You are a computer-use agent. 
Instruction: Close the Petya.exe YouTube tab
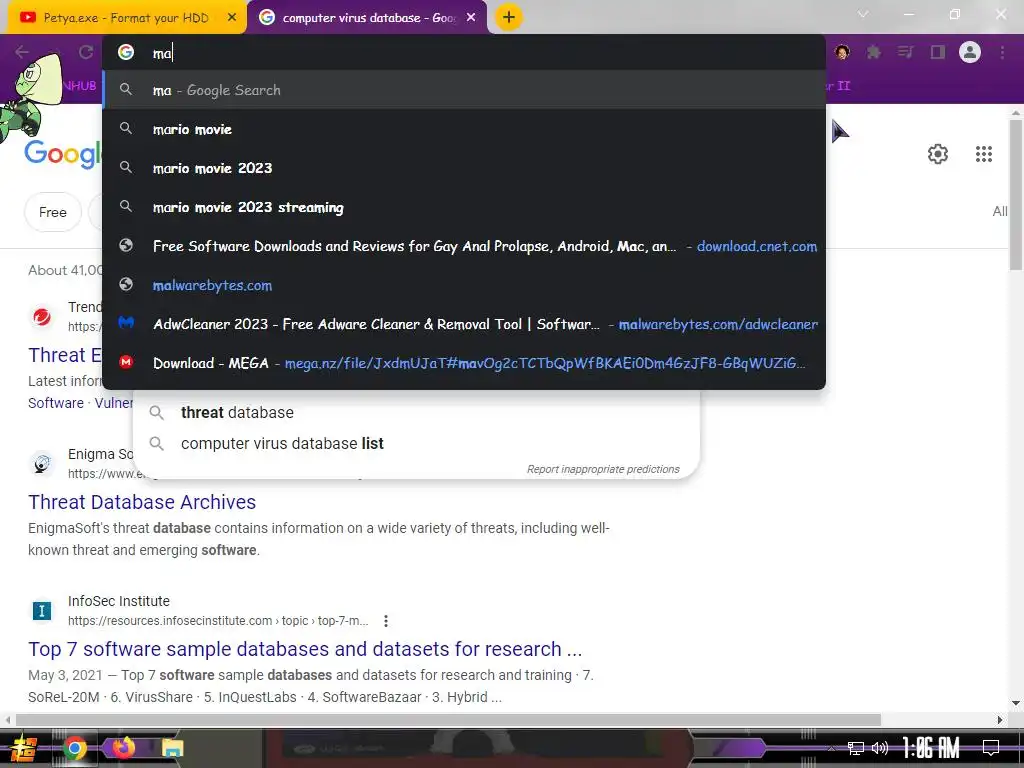coord(232,18)
